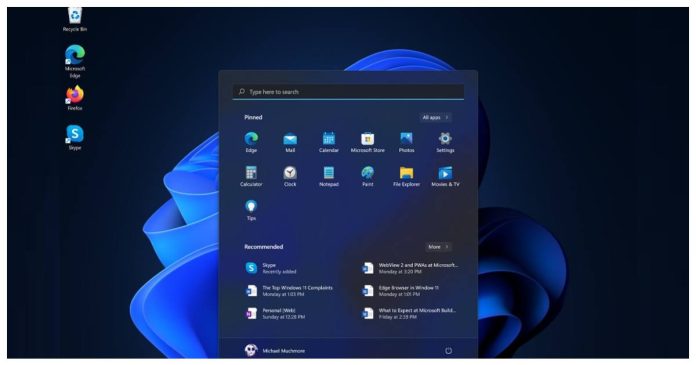Open Microsoft Store from pinned apps
The image size is (696, 365).
[x=368, y=142]
